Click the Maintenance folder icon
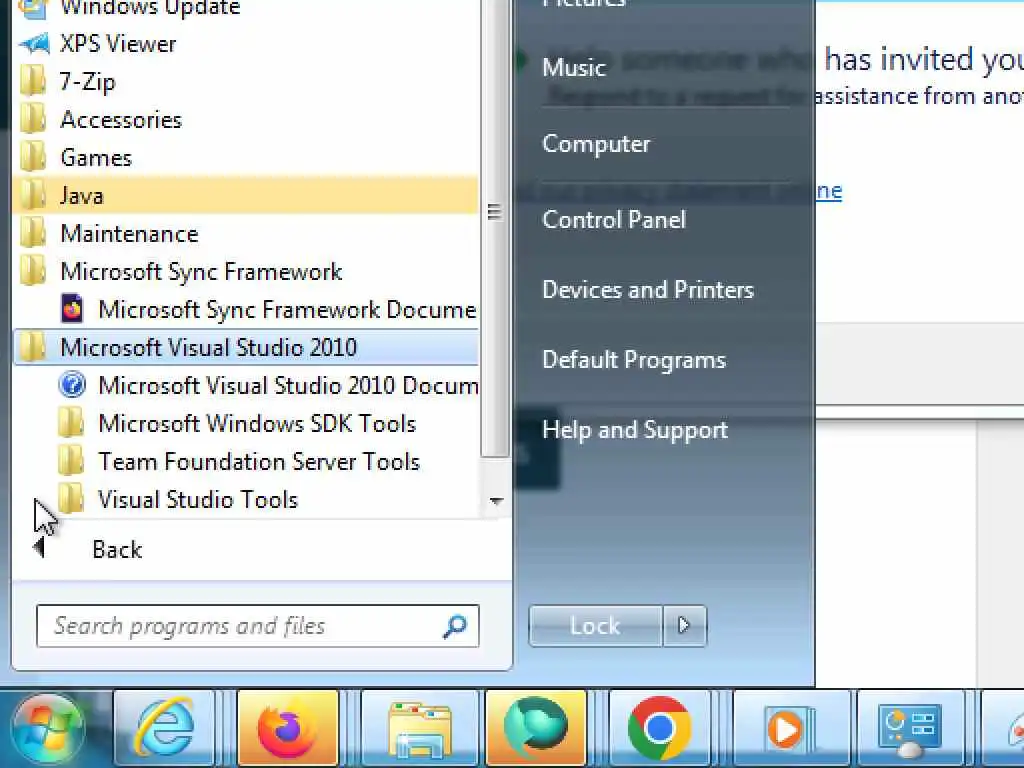Screen dimensions: 1024x768 click(x=33, y=233)
